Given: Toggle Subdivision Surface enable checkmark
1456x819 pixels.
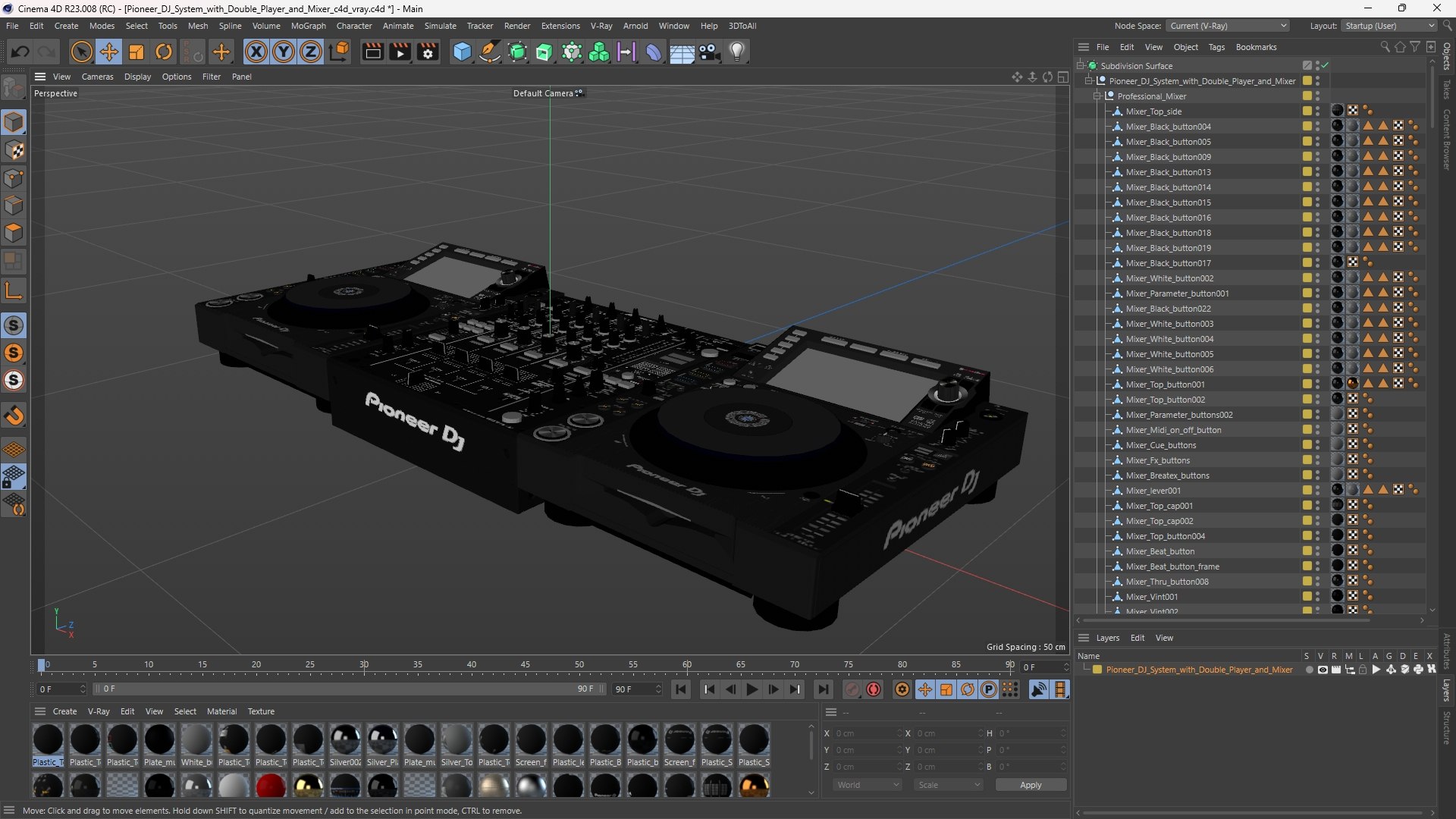Looking at the screenshot, I should point(1325,66).
